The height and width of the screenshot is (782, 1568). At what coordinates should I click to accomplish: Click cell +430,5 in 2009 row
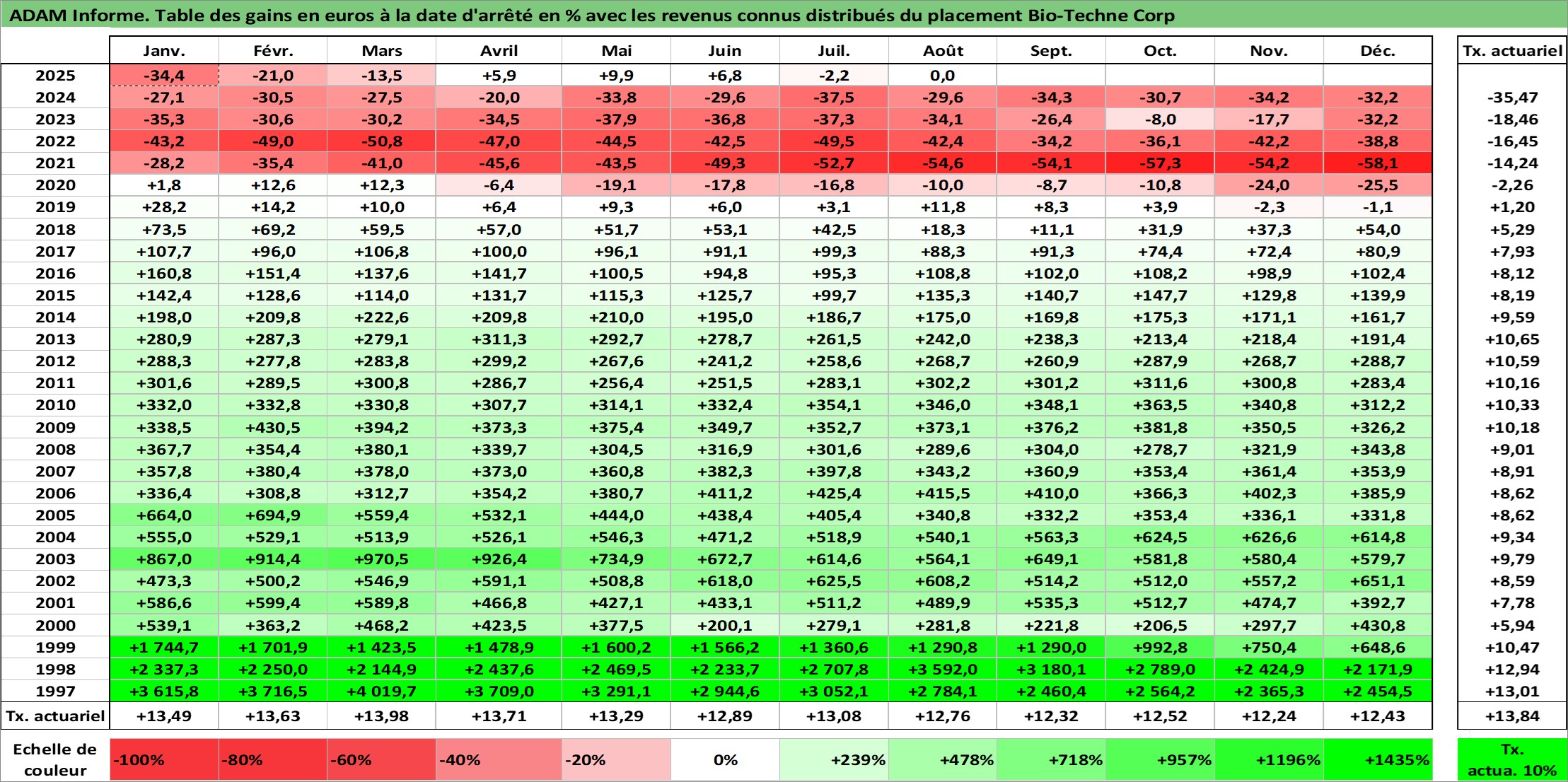[273, 428]
